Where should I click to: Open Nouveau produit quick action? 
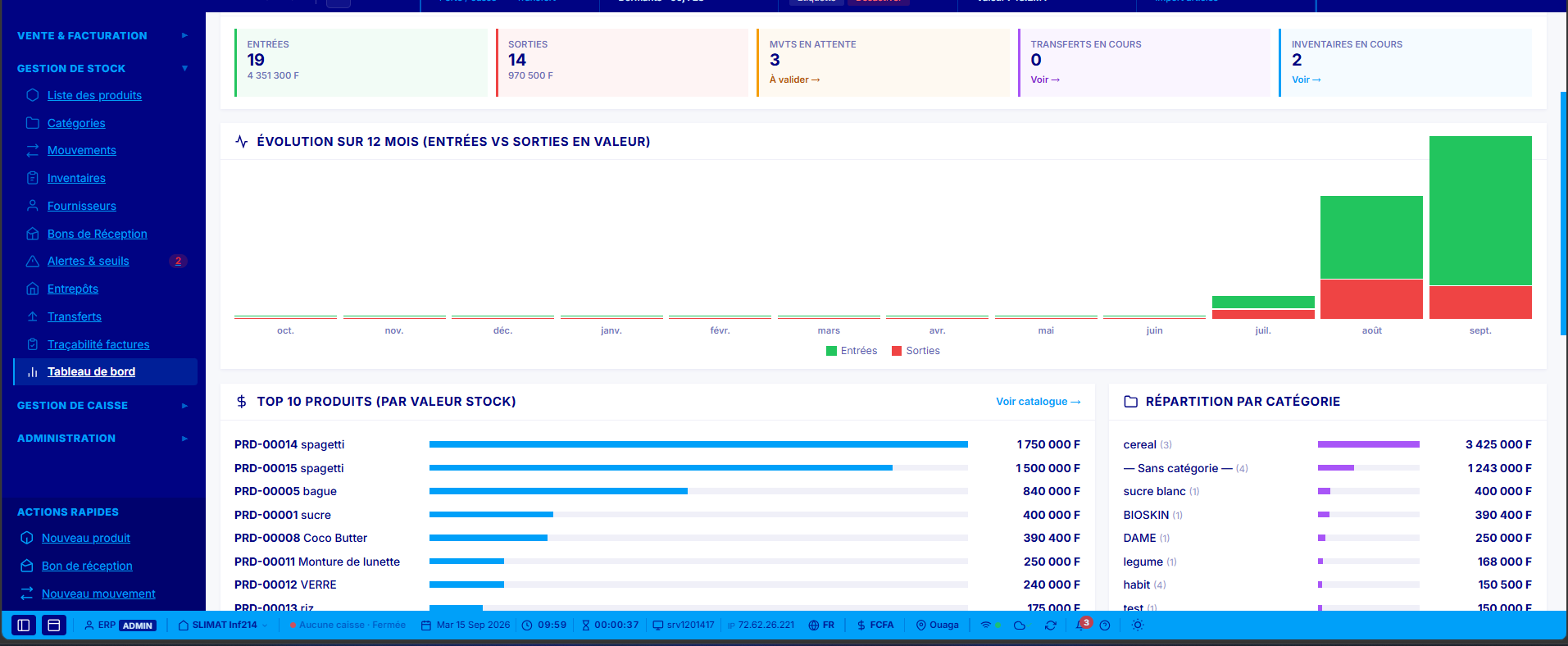coord(86,538)
